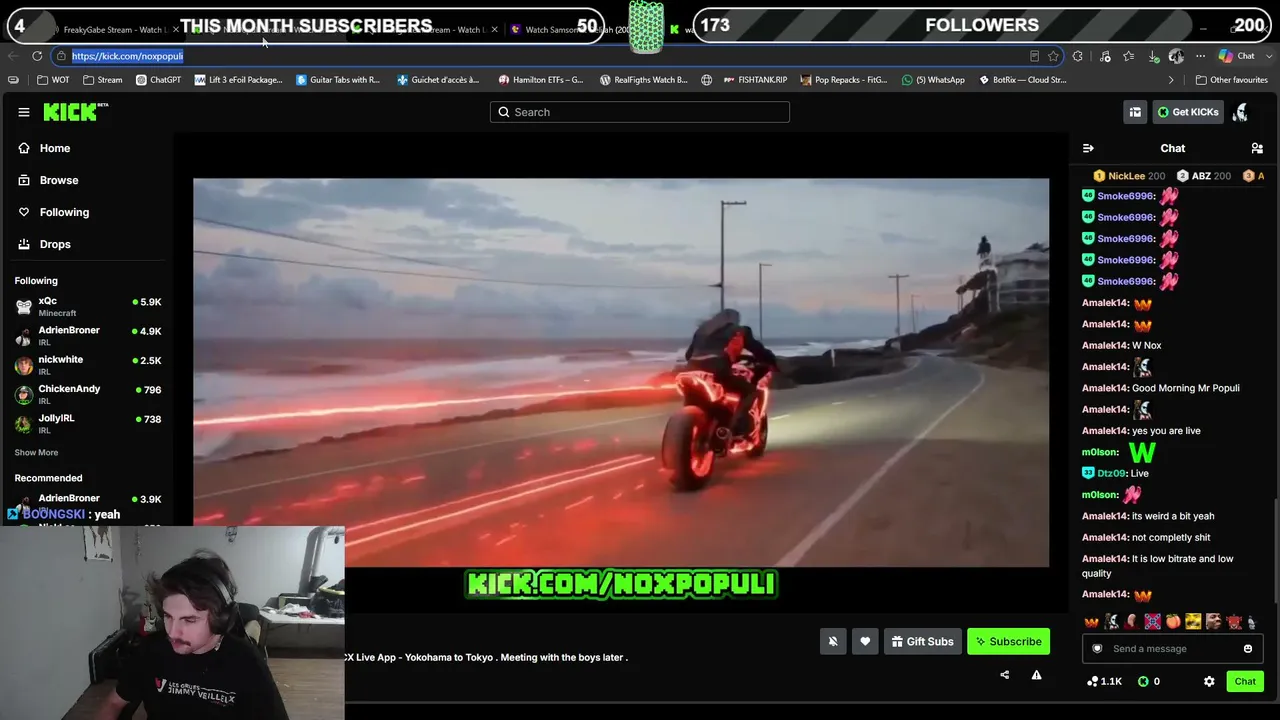Click the Gift Subs button
This screenshot has width=1280, height=720.
coord(922,641)
